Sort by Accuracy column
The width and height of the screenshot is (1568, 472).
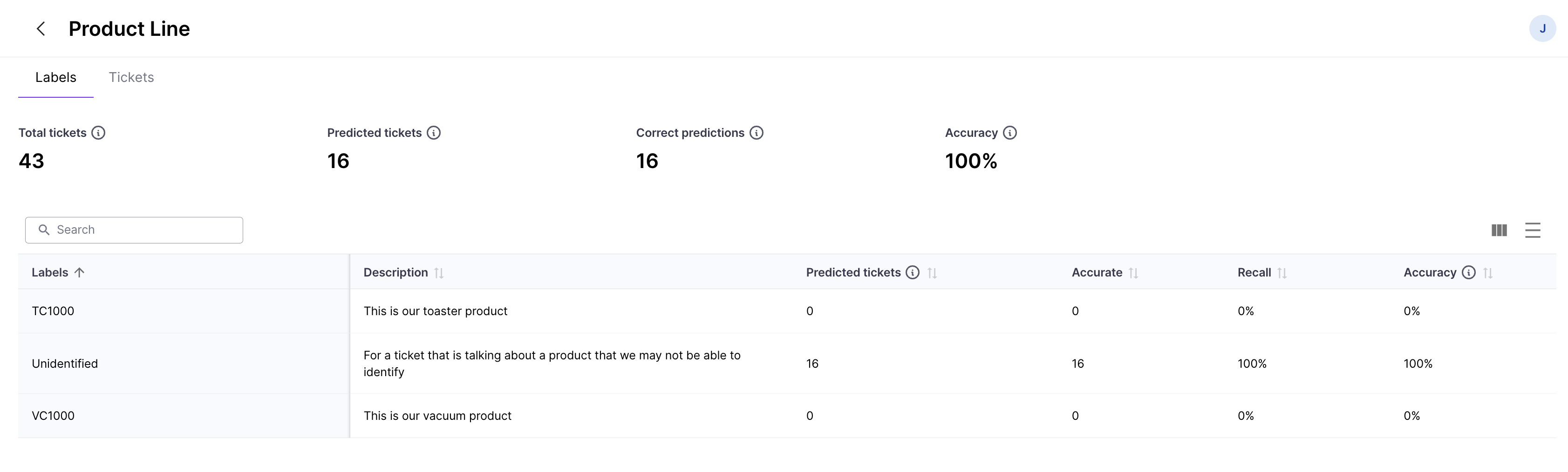pos(1488,273)
